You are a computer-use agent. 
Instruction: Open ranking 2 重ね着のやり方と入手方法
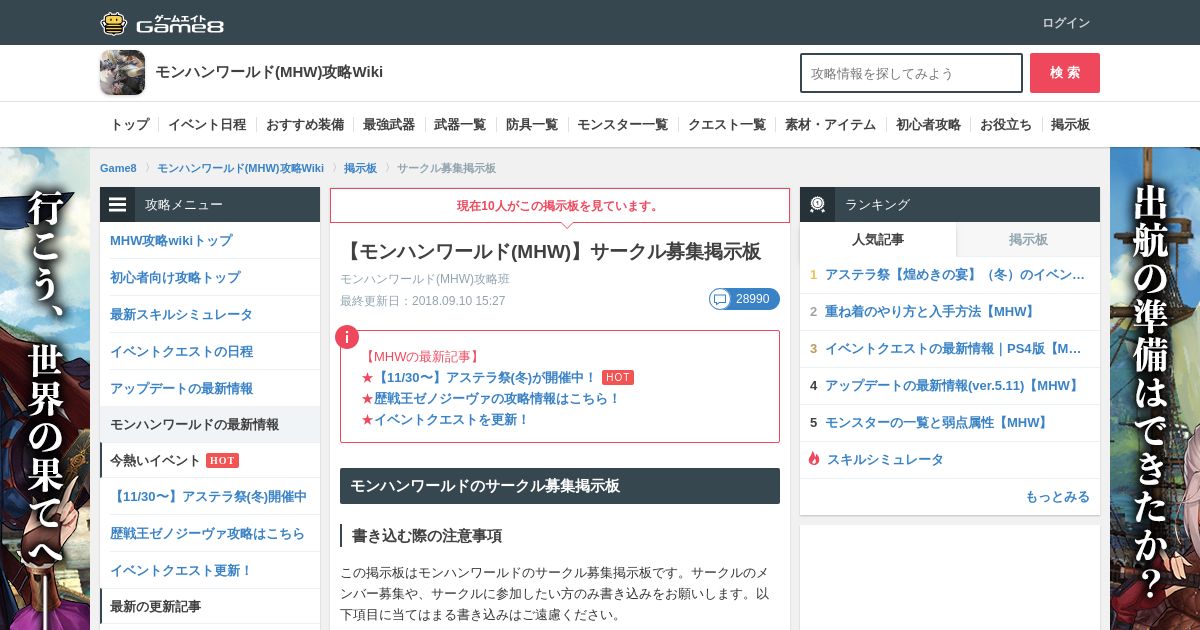pos(950,312)
